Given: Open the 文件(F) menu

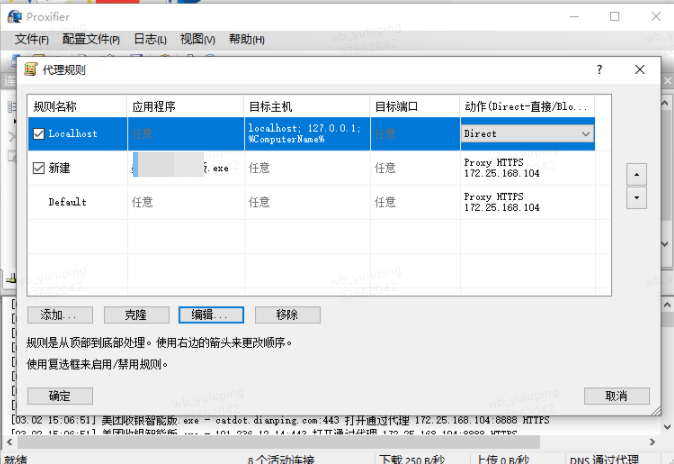Looking at the screenshot, I should coord(31,40).
